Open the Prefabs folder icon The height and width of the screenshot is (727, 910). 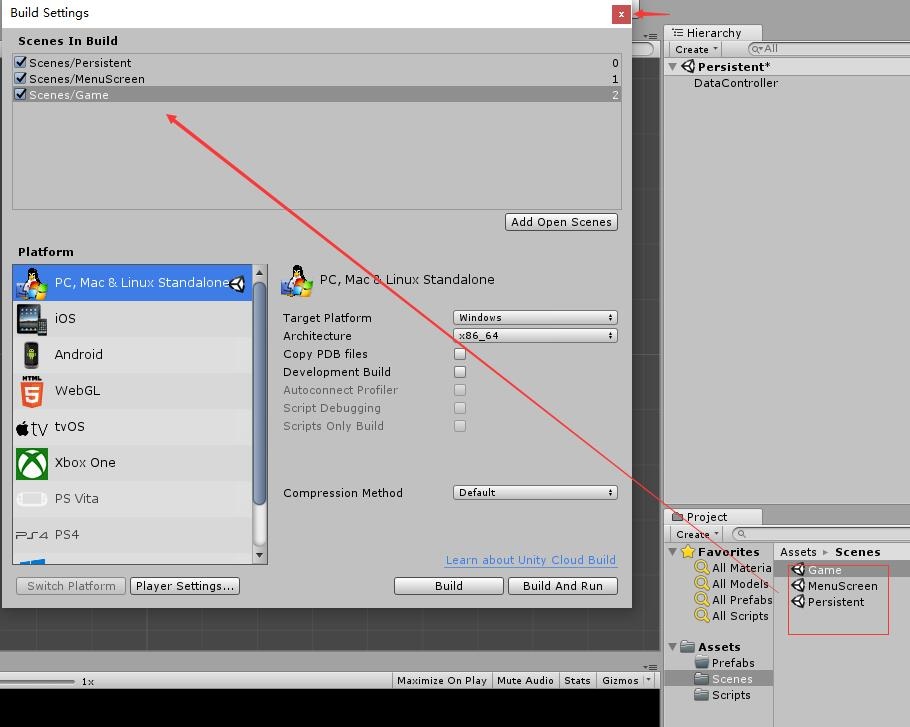tap(702, 663)
